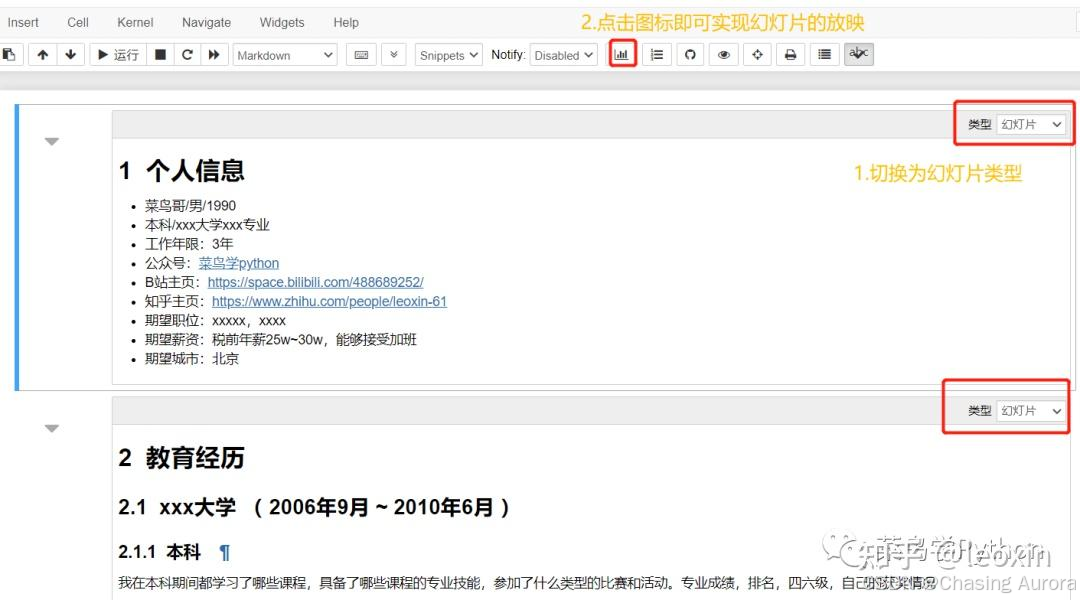The width and height of the screenshot is (1080, 600).
Task: Click the print preview icon
Action: [x=790, y=55]
